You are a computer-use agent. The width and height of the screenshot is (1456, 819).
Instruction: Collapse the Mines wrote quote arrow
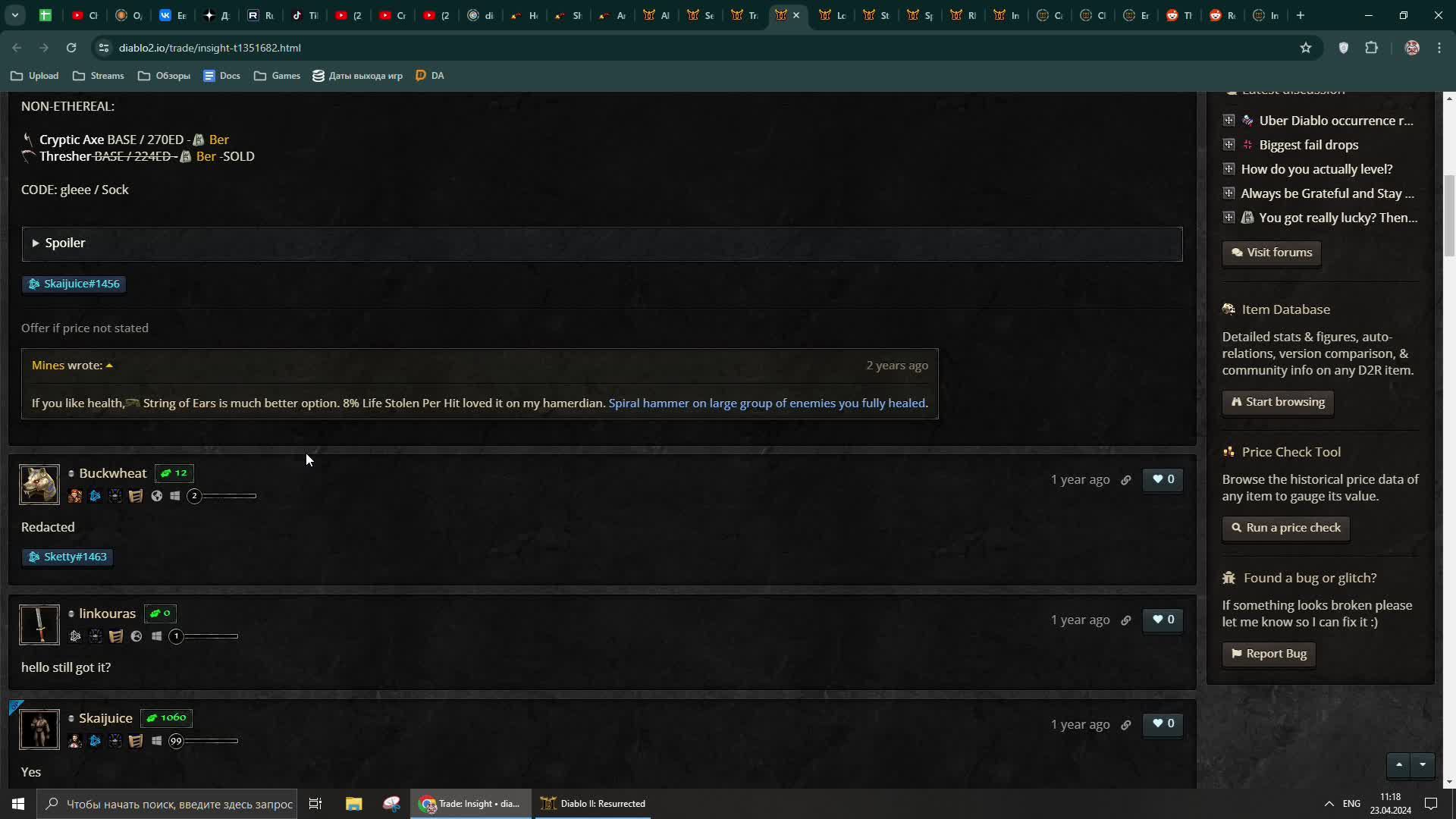109,366
